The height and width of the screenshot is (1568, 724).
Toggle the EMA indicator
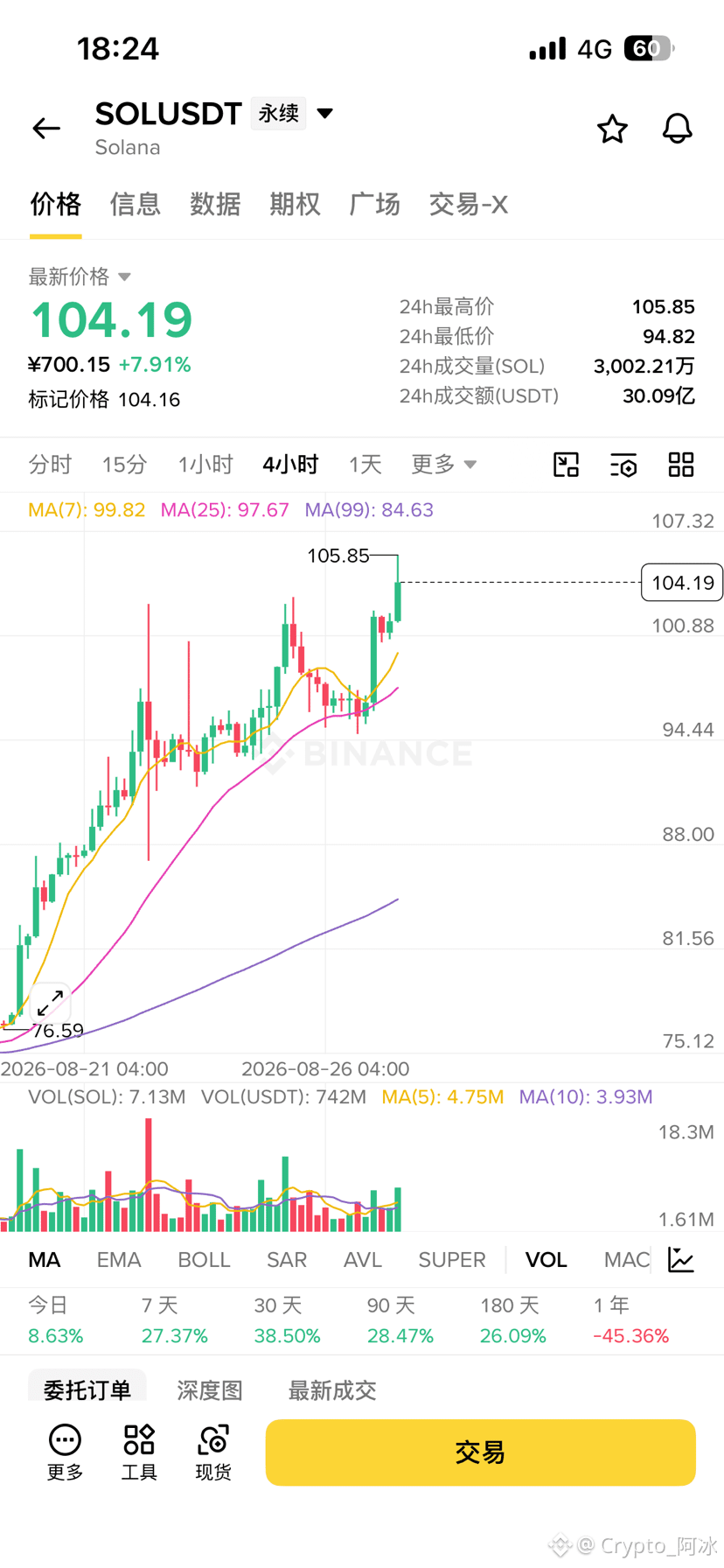[x=119, y=1260]
